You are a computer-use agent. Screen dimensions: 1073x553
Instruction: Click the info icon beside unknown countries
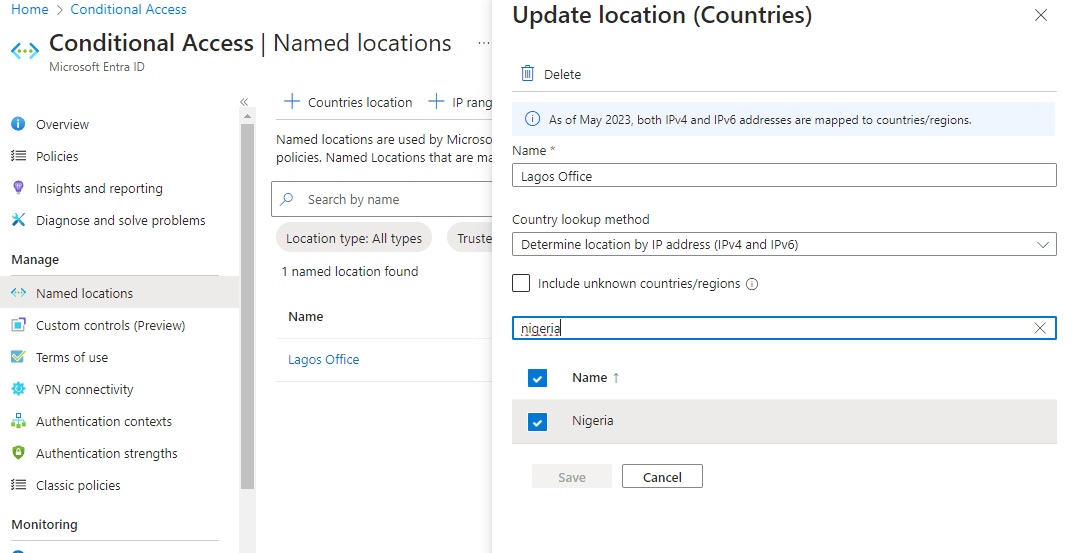(x=752, y=284)
